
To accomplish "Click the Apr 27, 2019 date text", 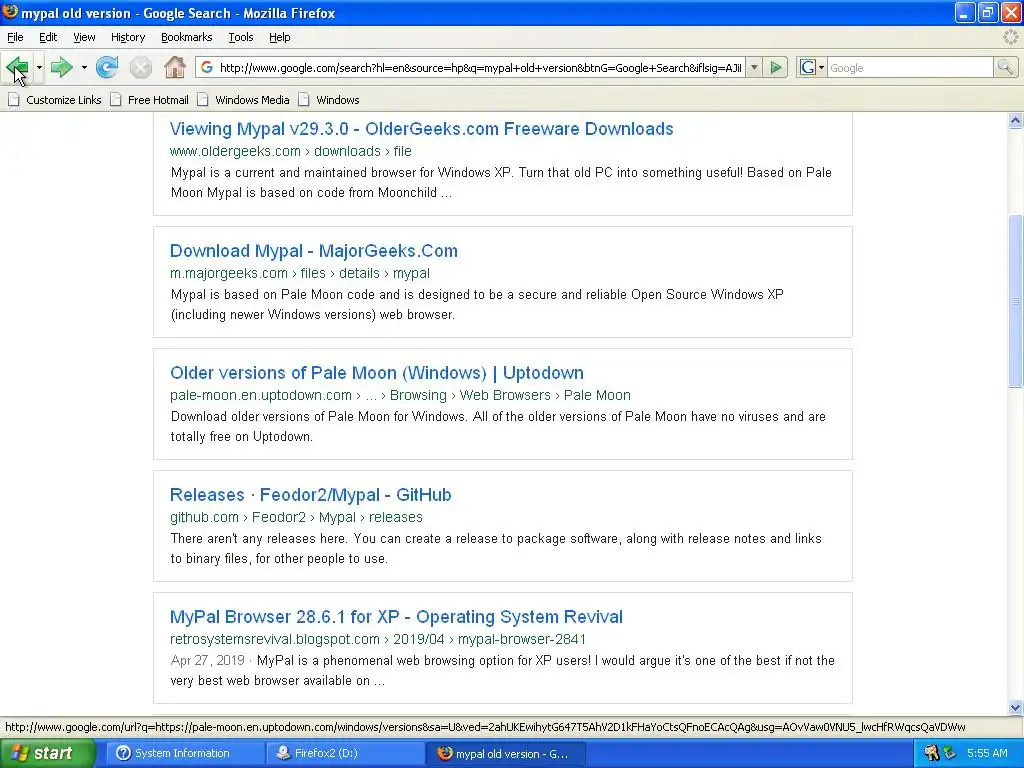I will (208, 660).
